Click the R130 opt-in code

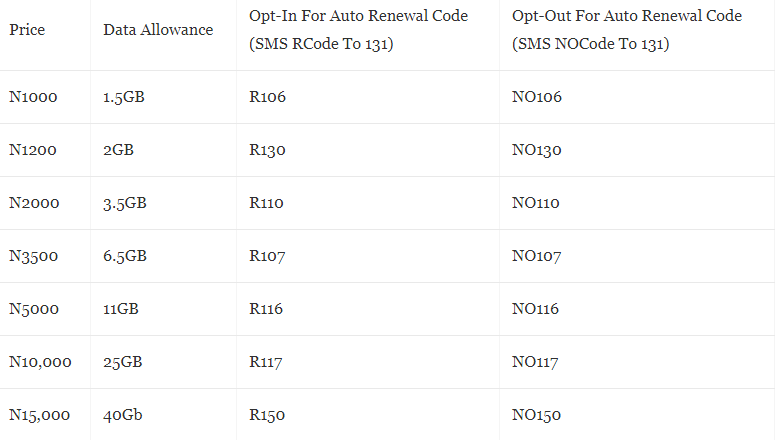[x=267, y=150]
